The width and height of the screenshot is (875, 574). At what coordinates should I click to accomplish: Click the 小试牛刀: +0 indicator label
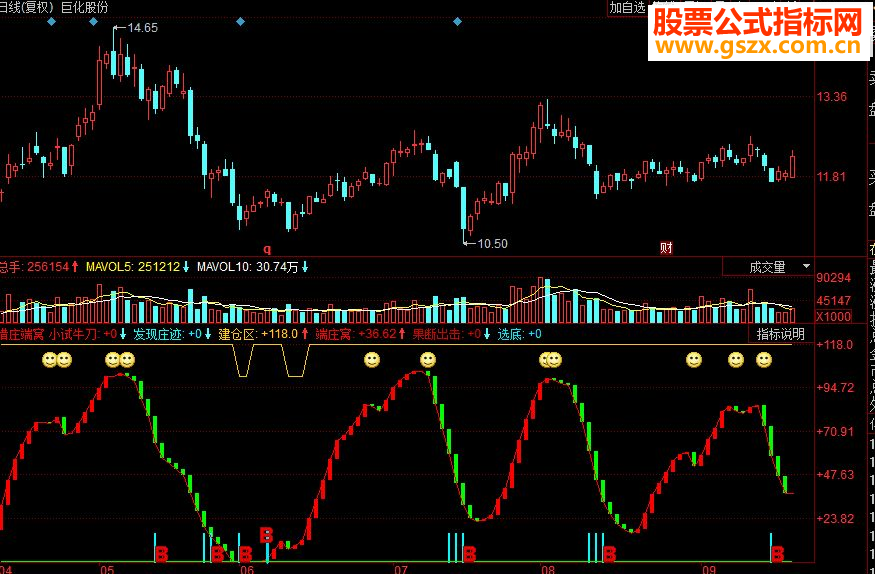(88, 334)
